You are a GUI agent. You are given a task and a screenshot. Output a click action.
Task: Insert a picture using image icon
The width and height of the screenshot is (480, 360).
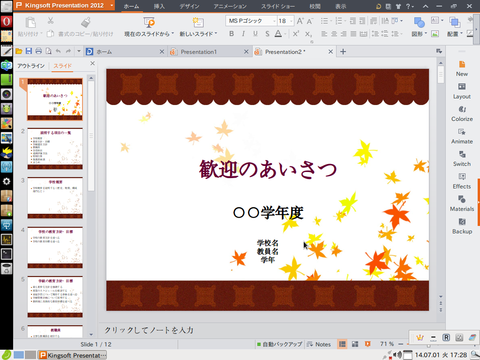435,34
